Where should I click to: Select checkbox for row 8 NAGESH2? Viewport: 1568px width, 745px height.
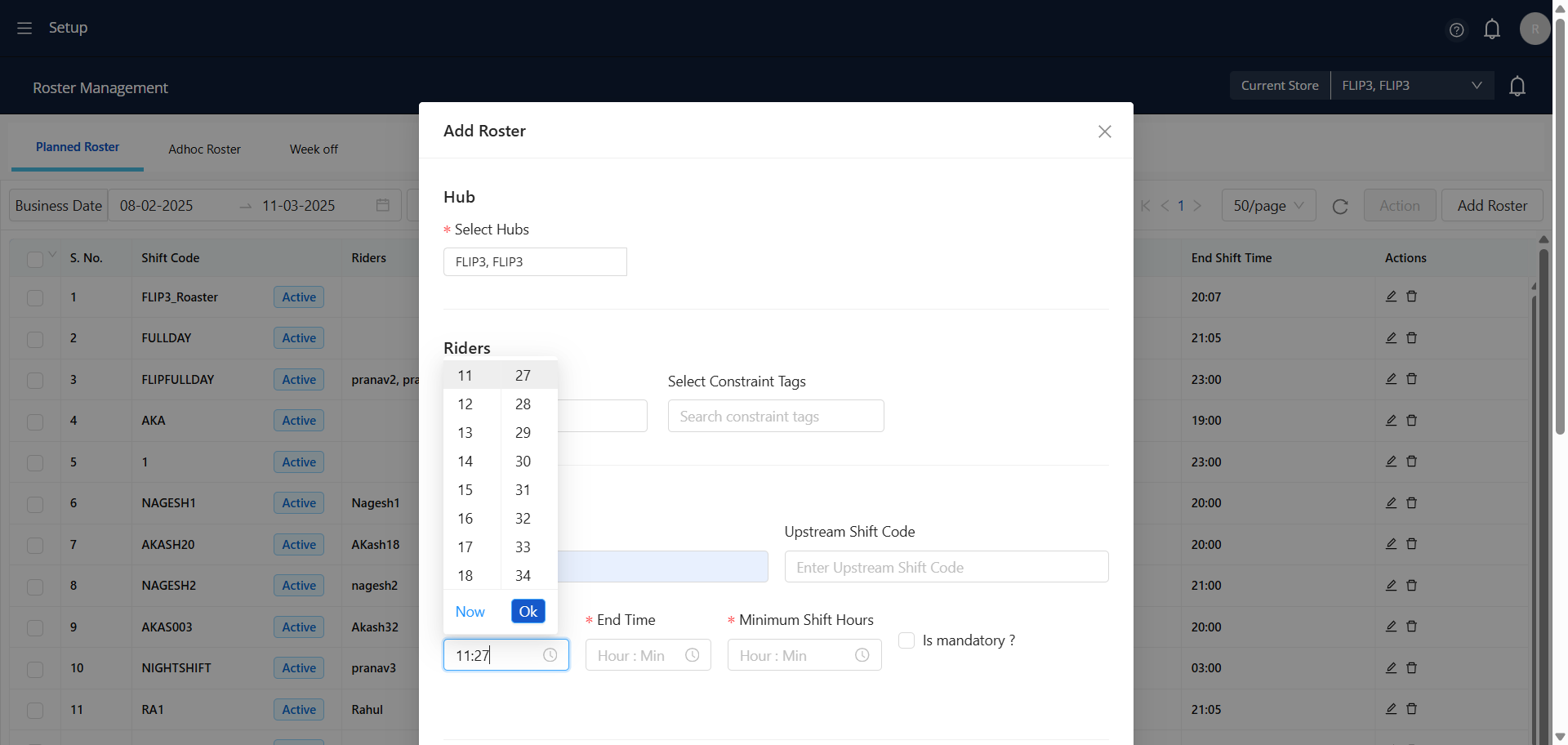tap(35, 587)
